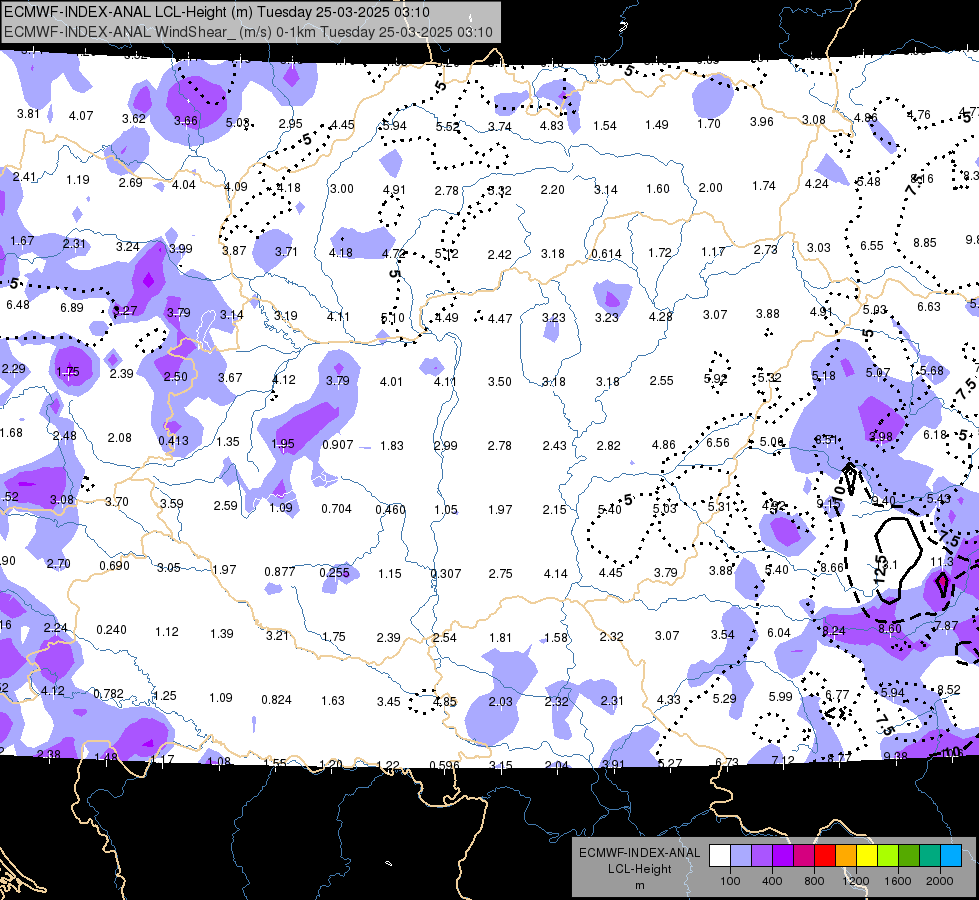Click the grid value '1.95'
Viewport: 979px width, 900px height.
coord(283,443)
